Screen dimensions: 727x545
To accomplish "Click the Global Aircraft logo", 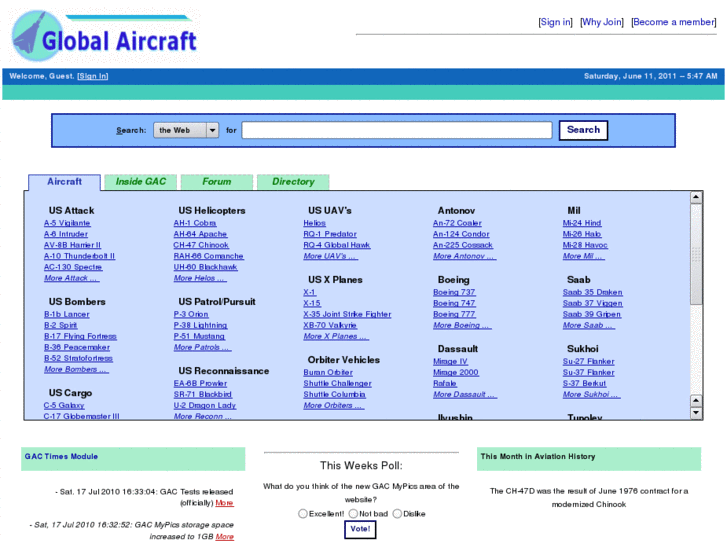I will 105,36.
